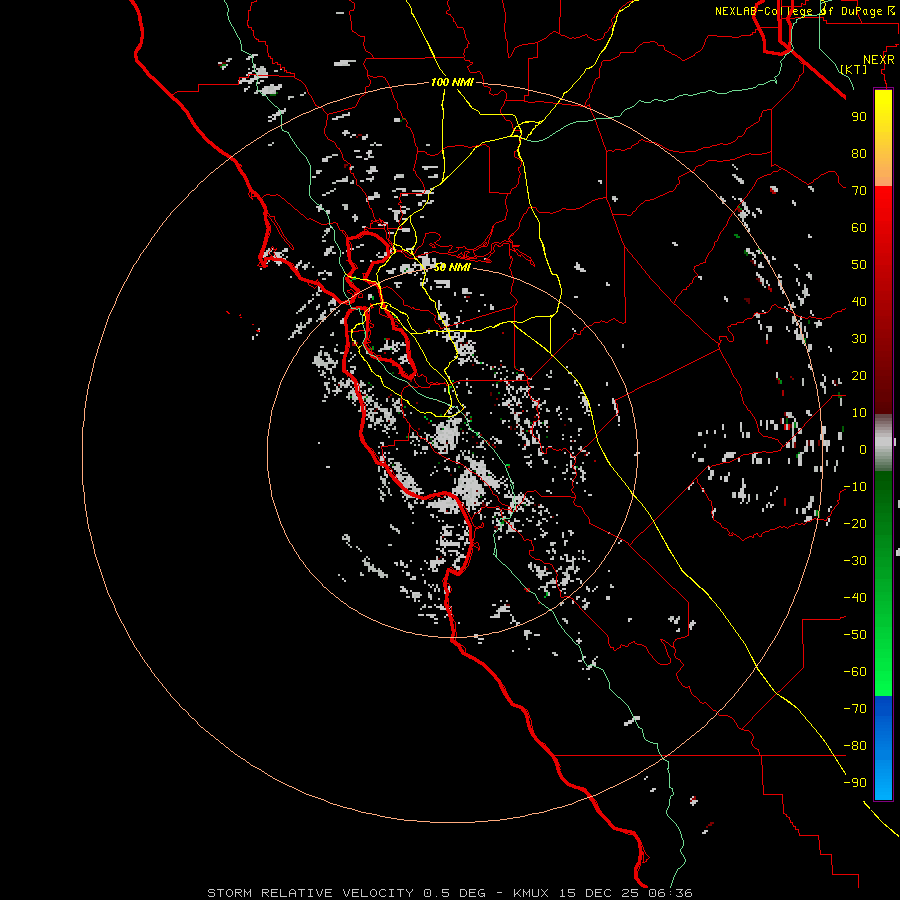Click the -60 value on velocity scale
Viewport: 900px width, 900px height.
click(855, 672)
